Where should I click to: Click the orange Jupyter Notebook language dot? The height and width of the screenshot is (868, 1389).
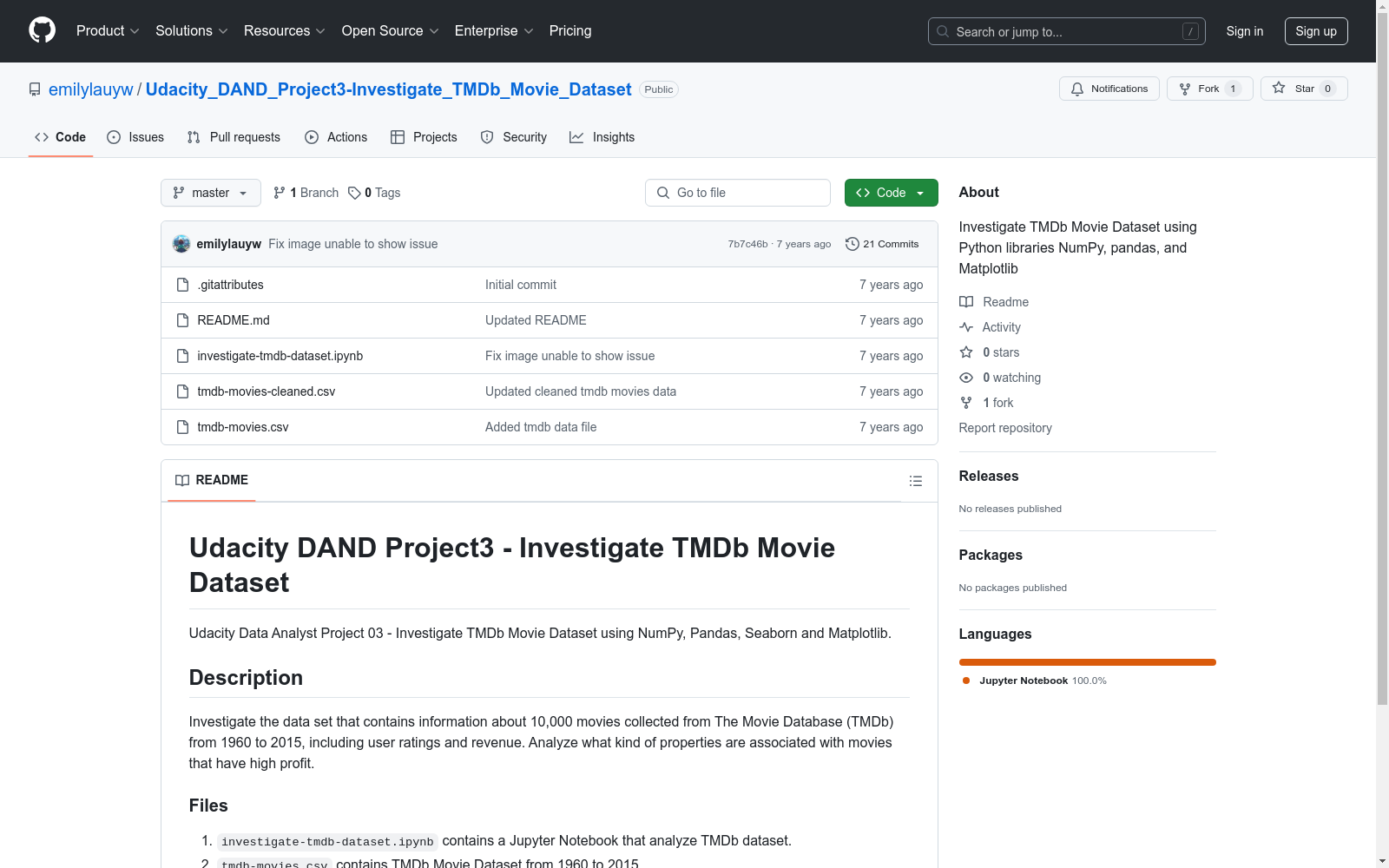(966, 681)
